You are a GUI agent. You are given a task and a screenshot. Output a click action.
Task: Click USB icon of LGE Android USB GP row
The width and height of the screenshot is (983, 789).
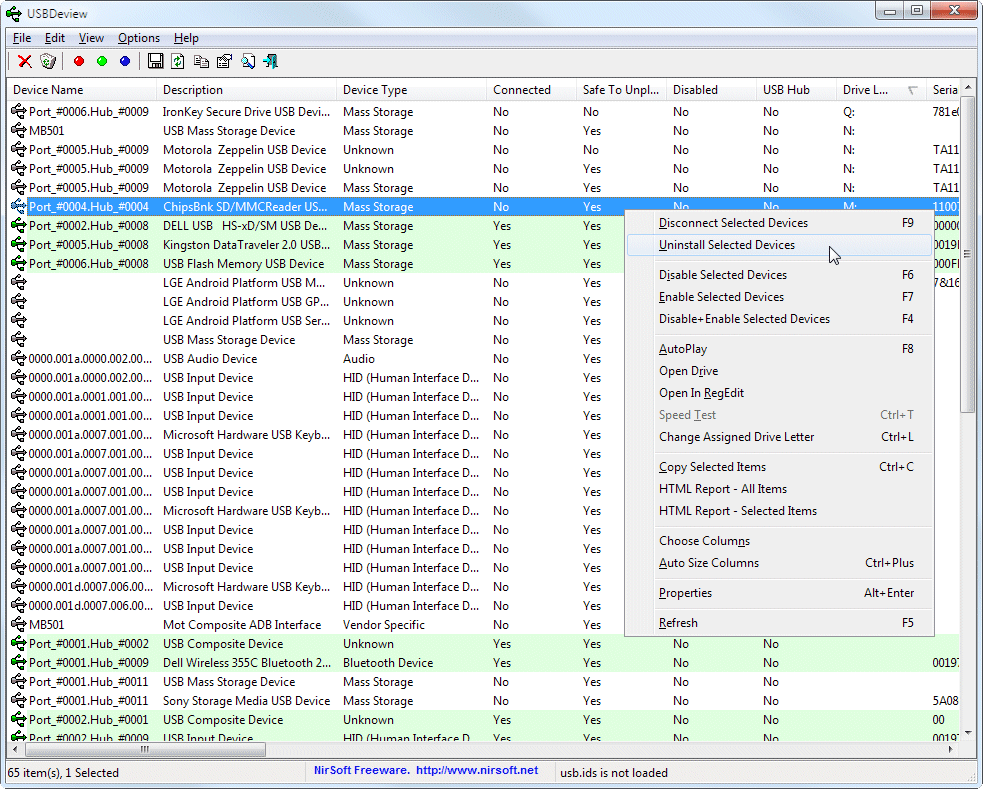[x=19, y=301]
